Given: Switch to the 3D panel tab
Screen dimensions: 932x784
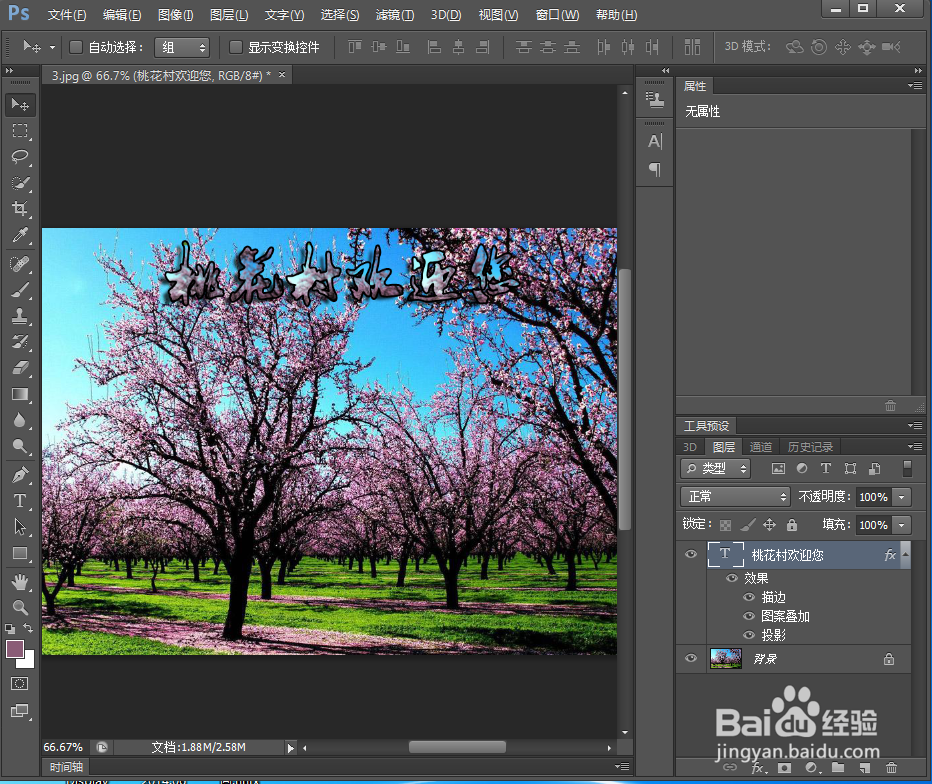Looking at the screenshot, I should (x=689, y=447).
